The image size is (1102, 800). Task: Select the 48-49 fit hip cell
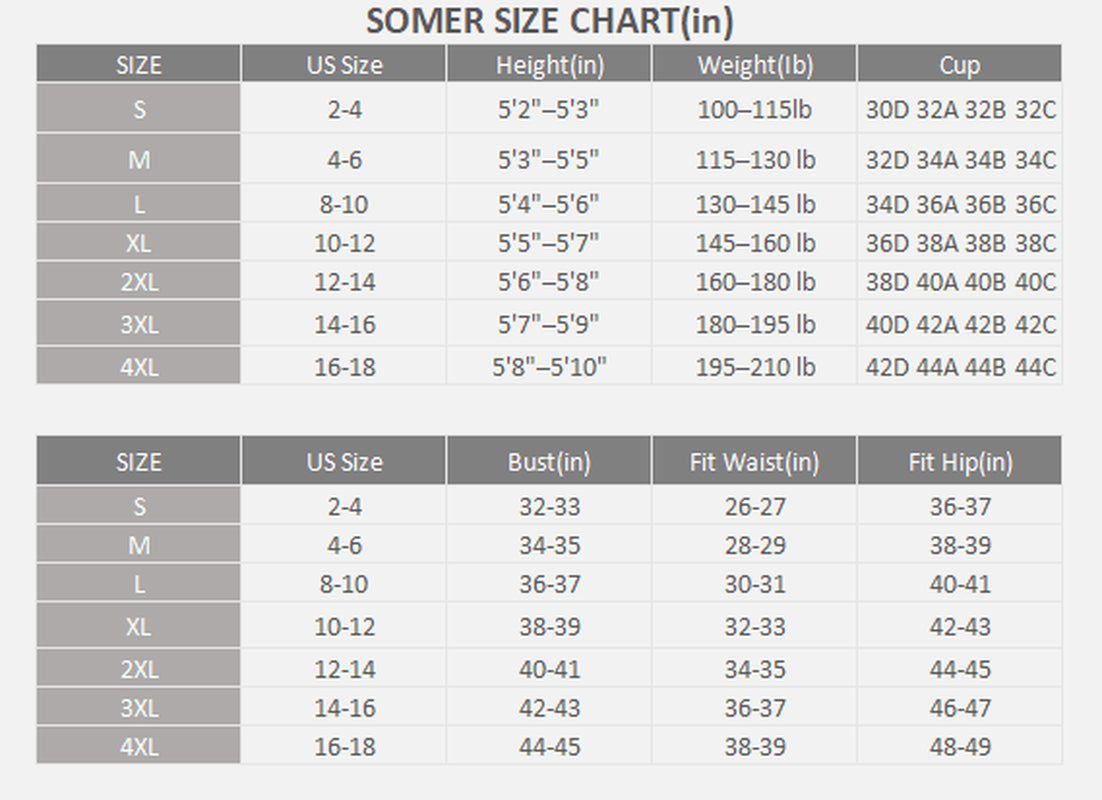(960, 746)
